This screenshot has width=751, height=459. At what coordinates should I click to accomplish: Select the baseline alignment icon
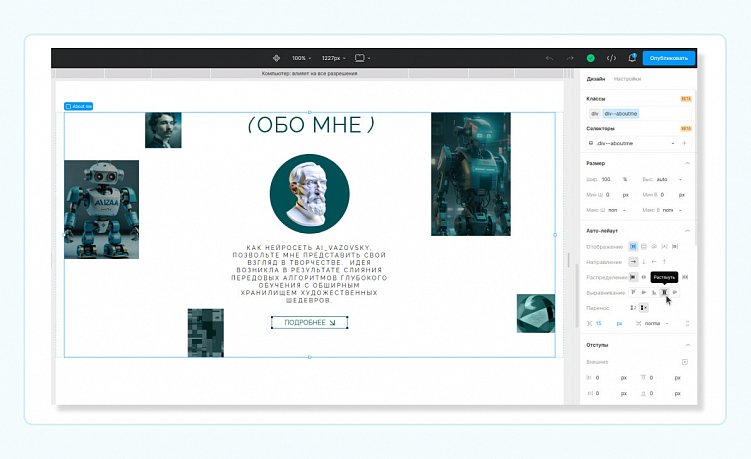click(675, 292)
